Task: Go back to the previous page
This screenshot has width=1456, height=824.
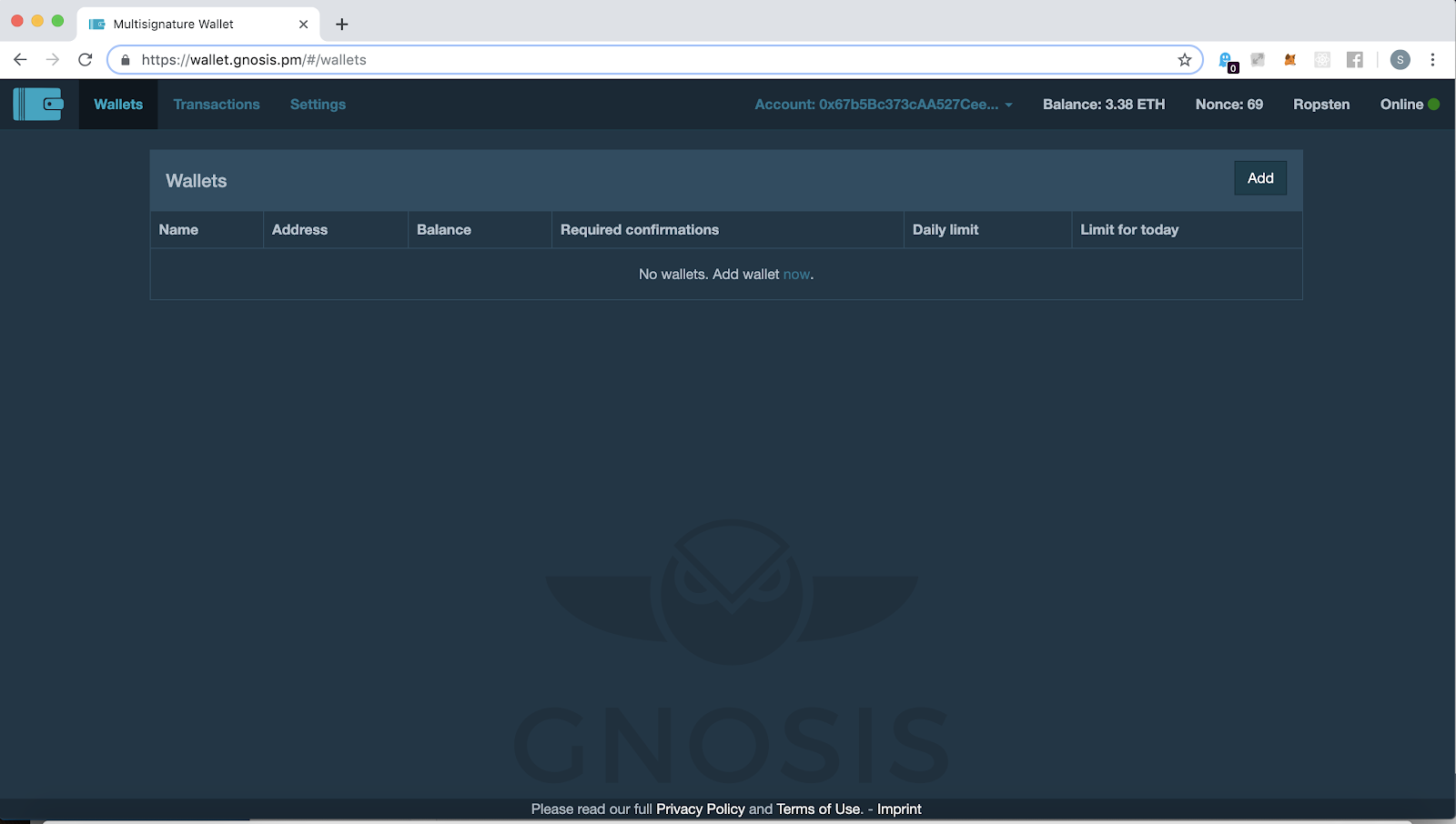Action: [20, 60]
